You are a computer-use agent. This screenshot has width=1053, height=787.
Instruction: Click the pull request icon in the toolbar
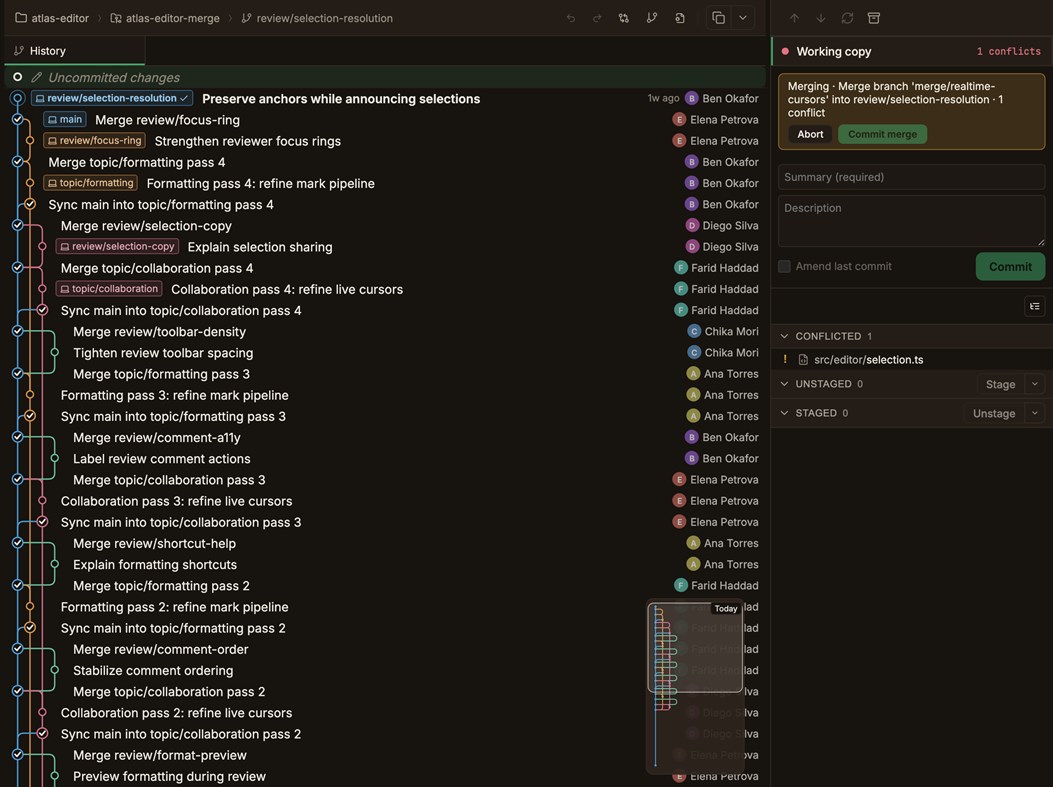tap(624, 18)
